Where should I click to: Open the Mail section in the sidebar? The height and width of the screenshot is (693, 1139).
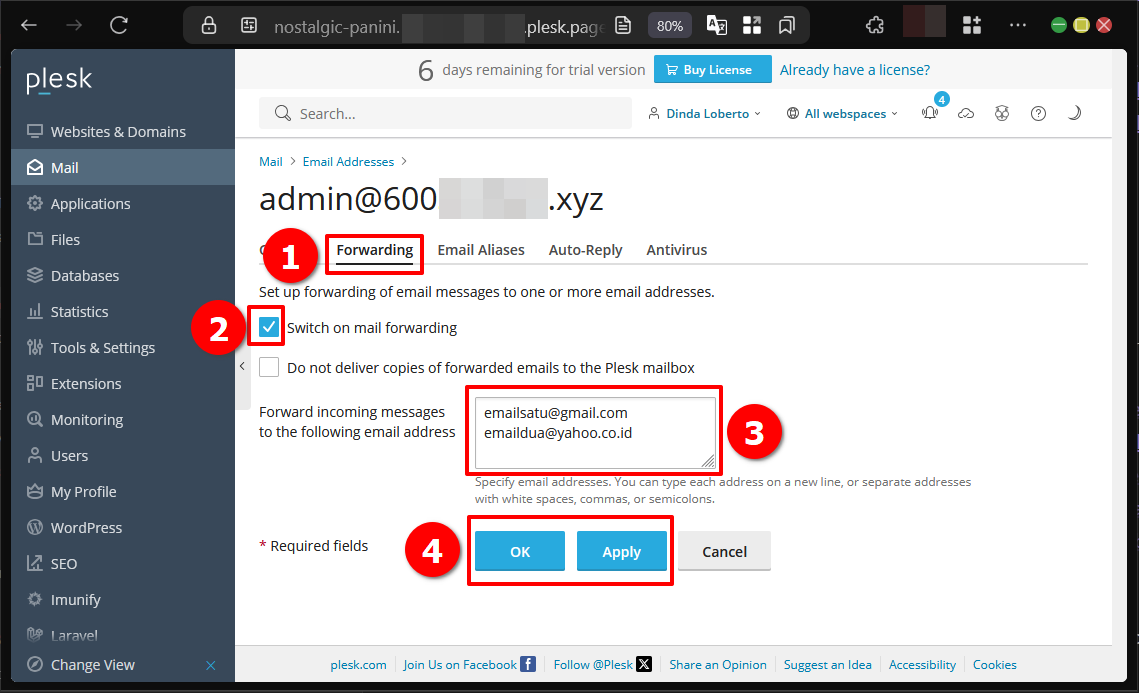point(65,167)
